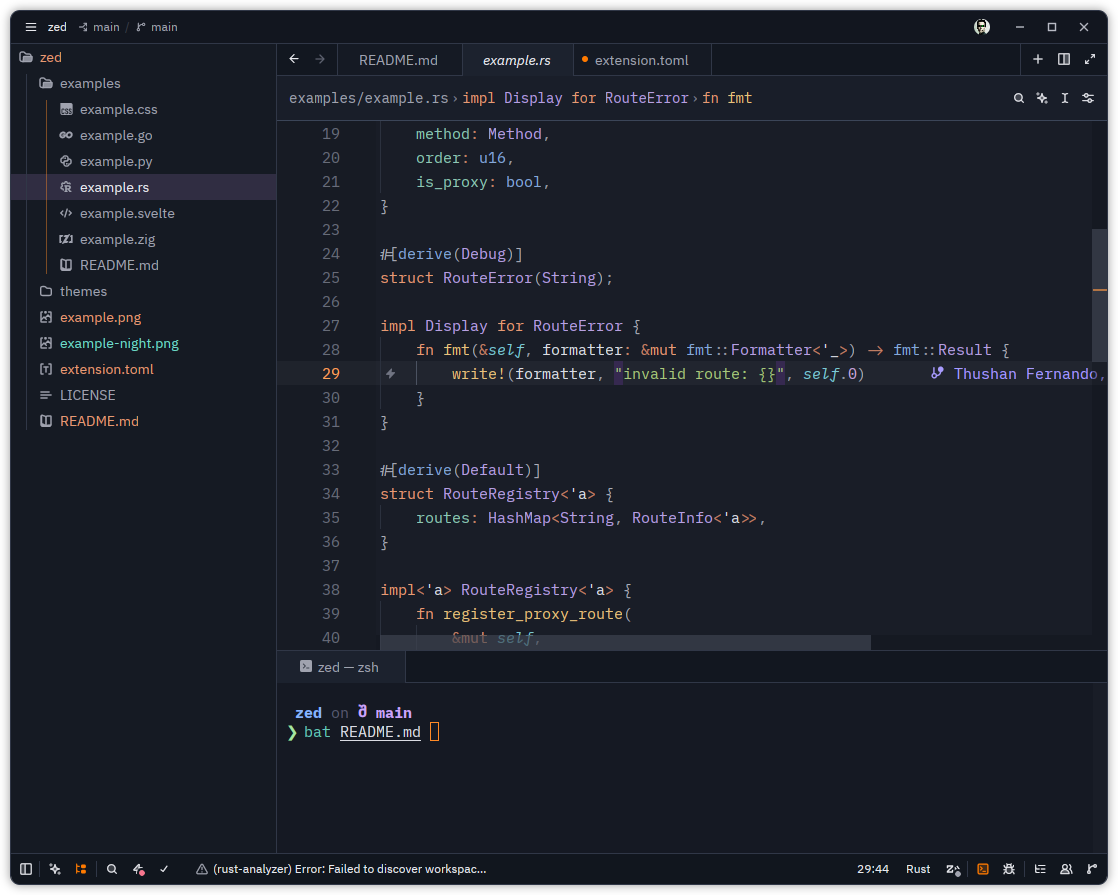Open README.md inside examples folder

click(x=143, y=265)
